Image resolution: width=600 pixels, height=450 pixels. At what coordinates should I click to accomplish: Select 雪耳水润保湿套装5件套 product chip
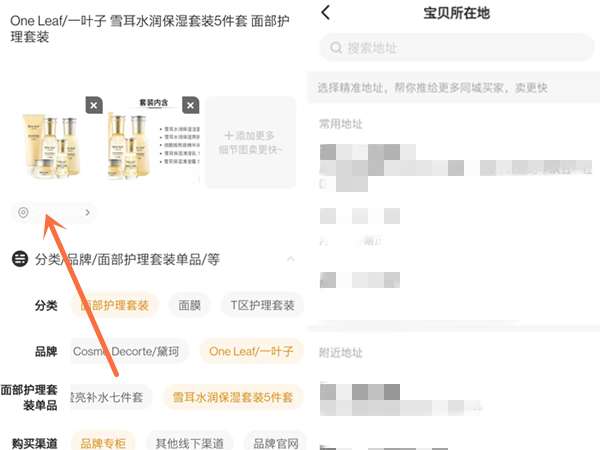coord(233,397)
